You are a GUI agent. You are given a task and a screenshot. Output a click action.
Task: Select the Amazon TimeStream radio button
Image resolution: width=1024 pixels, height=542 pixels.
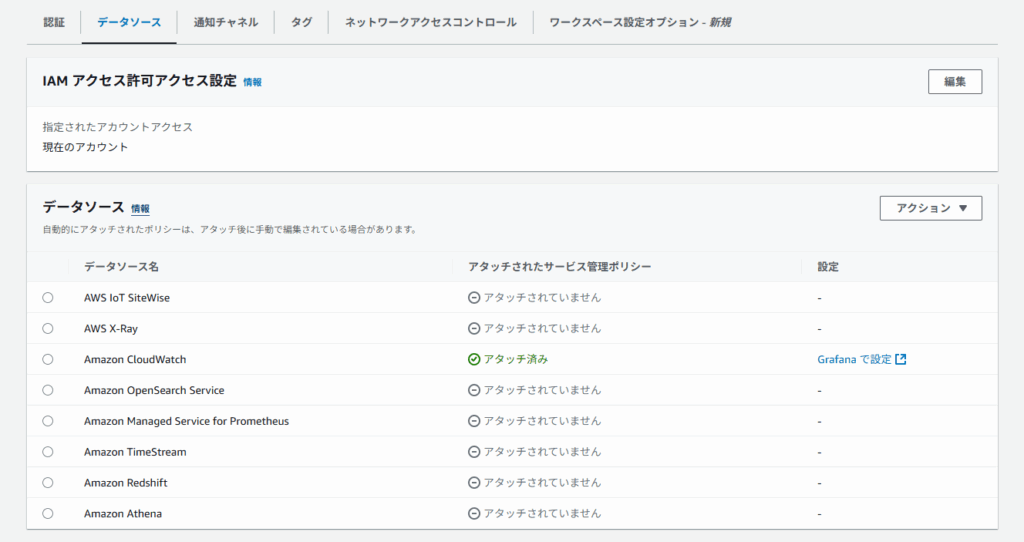(x=48, y=452)
